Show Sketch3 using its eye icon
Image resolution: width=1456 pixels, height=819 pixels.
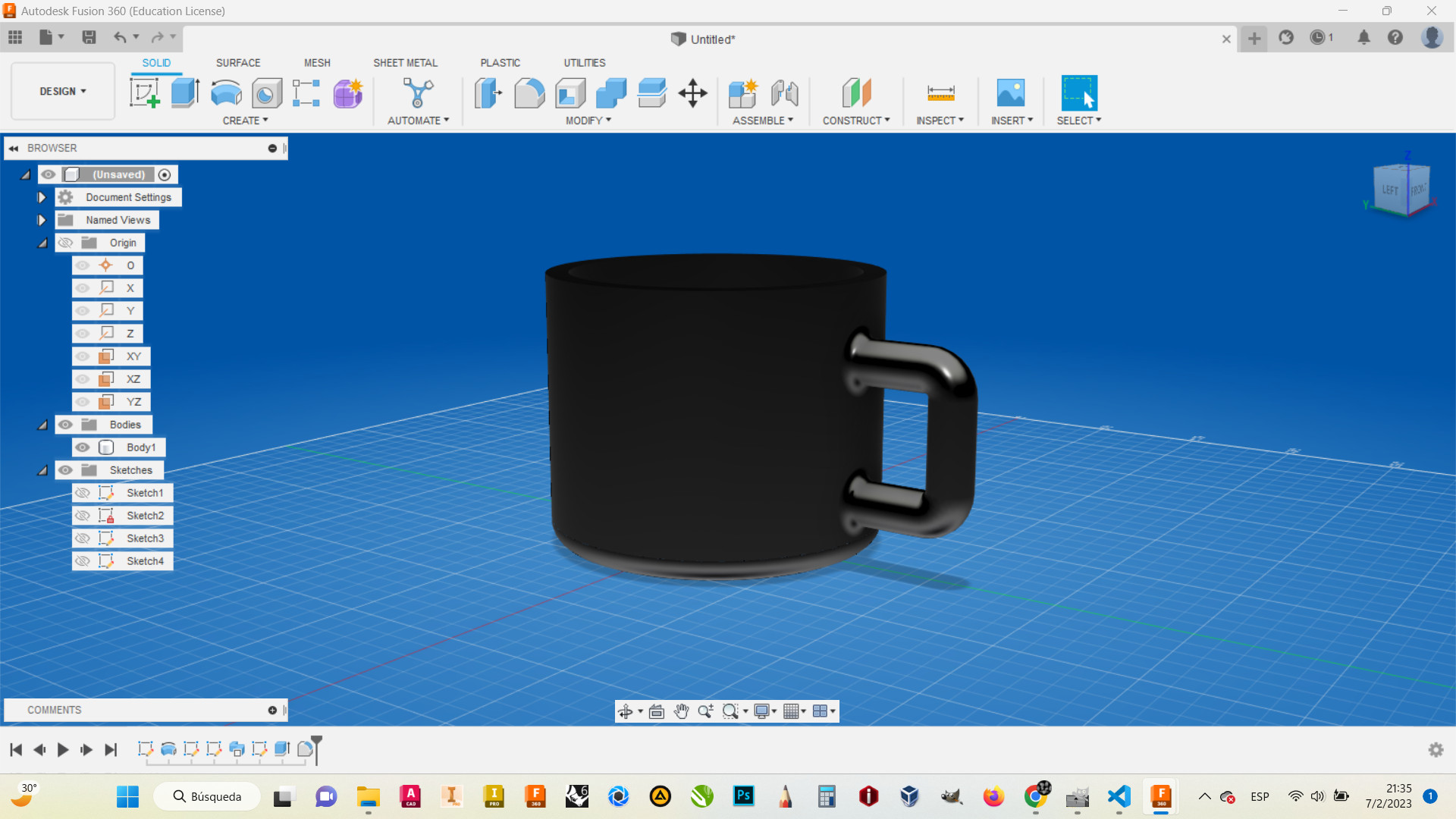click(x=83, y=538)
